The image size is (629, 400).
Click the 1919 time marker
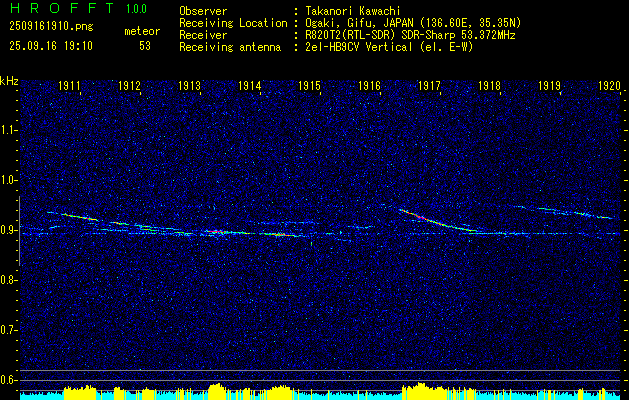(550, 85)
